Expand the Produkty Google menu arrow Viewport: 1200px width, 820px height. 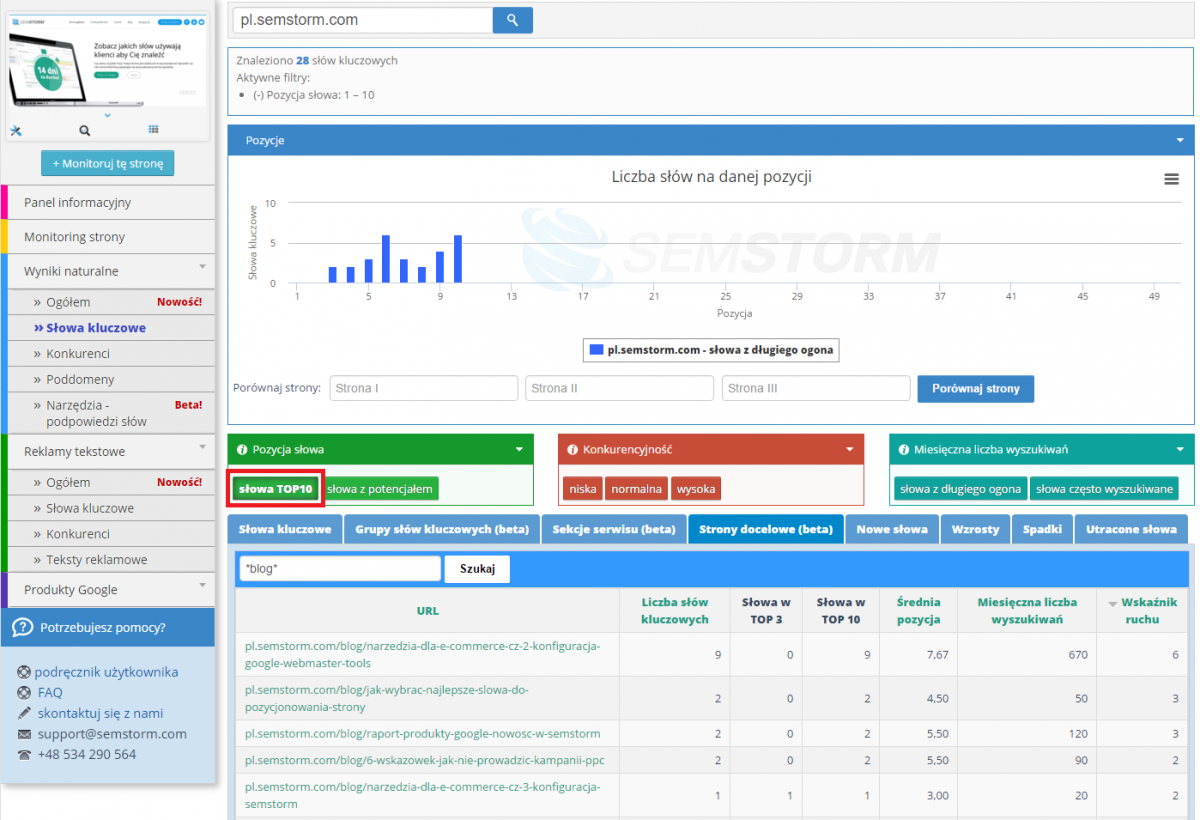[203, 585]
